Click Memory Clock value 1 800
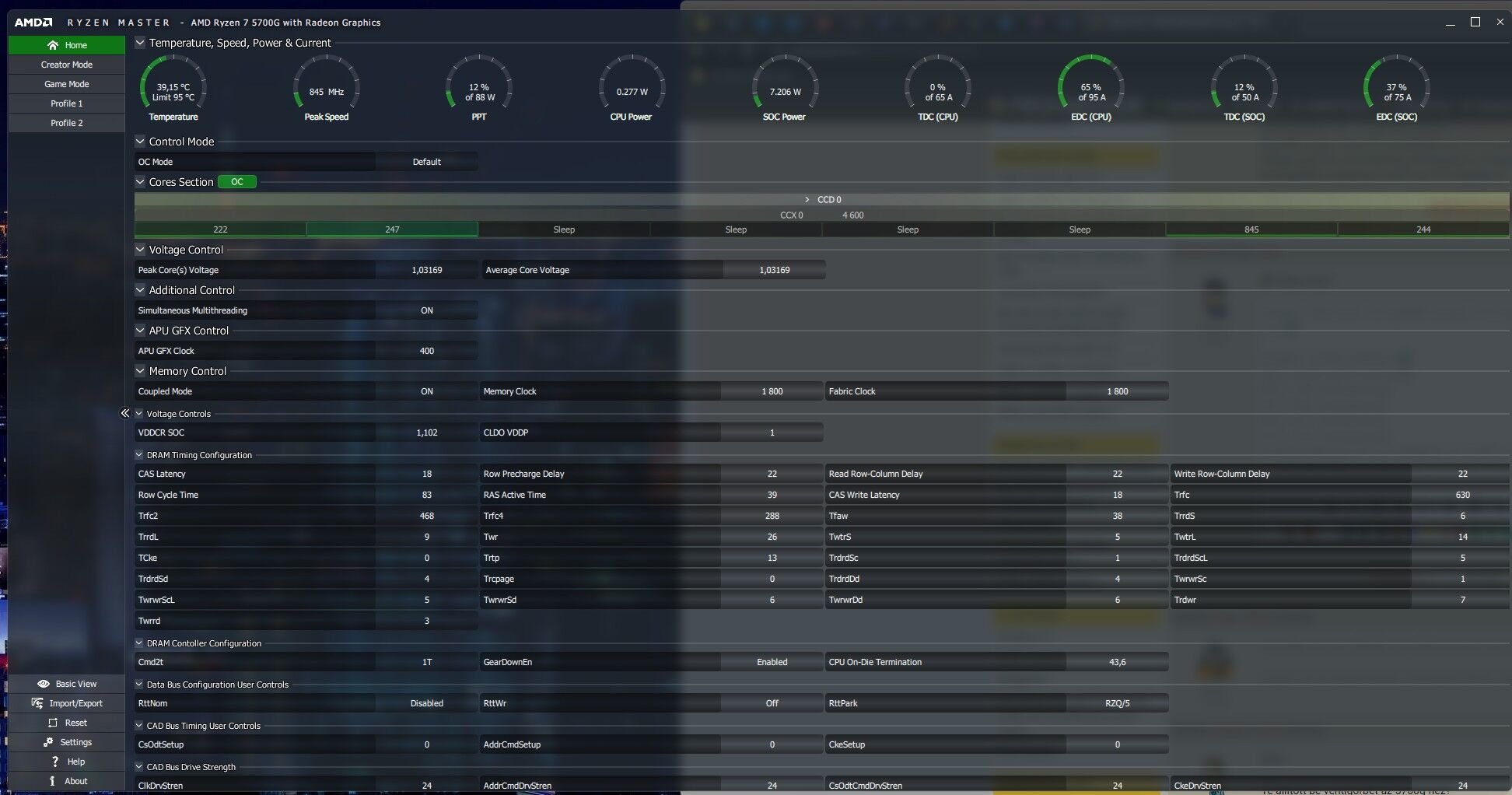Screen dimensions: 1512x795 (x=772, y=391)
